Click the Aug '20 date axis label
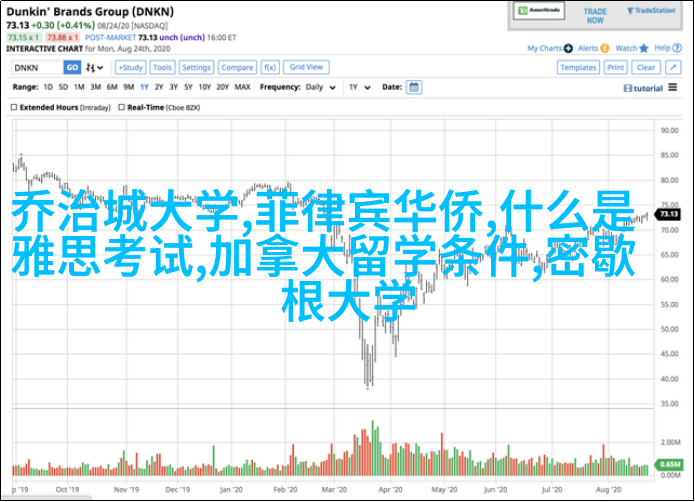The height and width of the screenshot is (502, 695). pos(608,490)
